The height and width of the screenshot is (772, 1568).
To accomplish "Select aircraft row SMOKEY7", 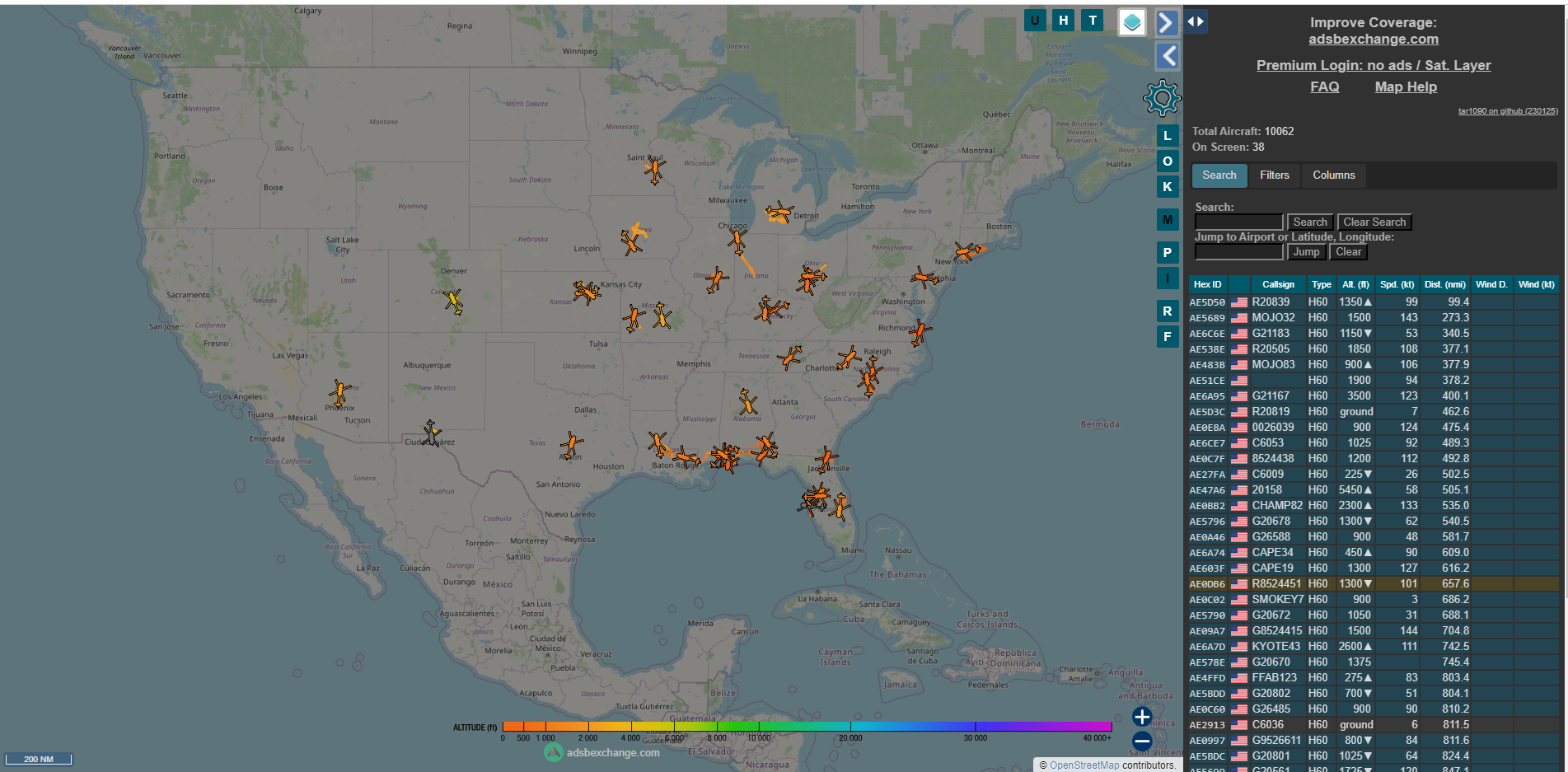I will (x=1374, y=600).
